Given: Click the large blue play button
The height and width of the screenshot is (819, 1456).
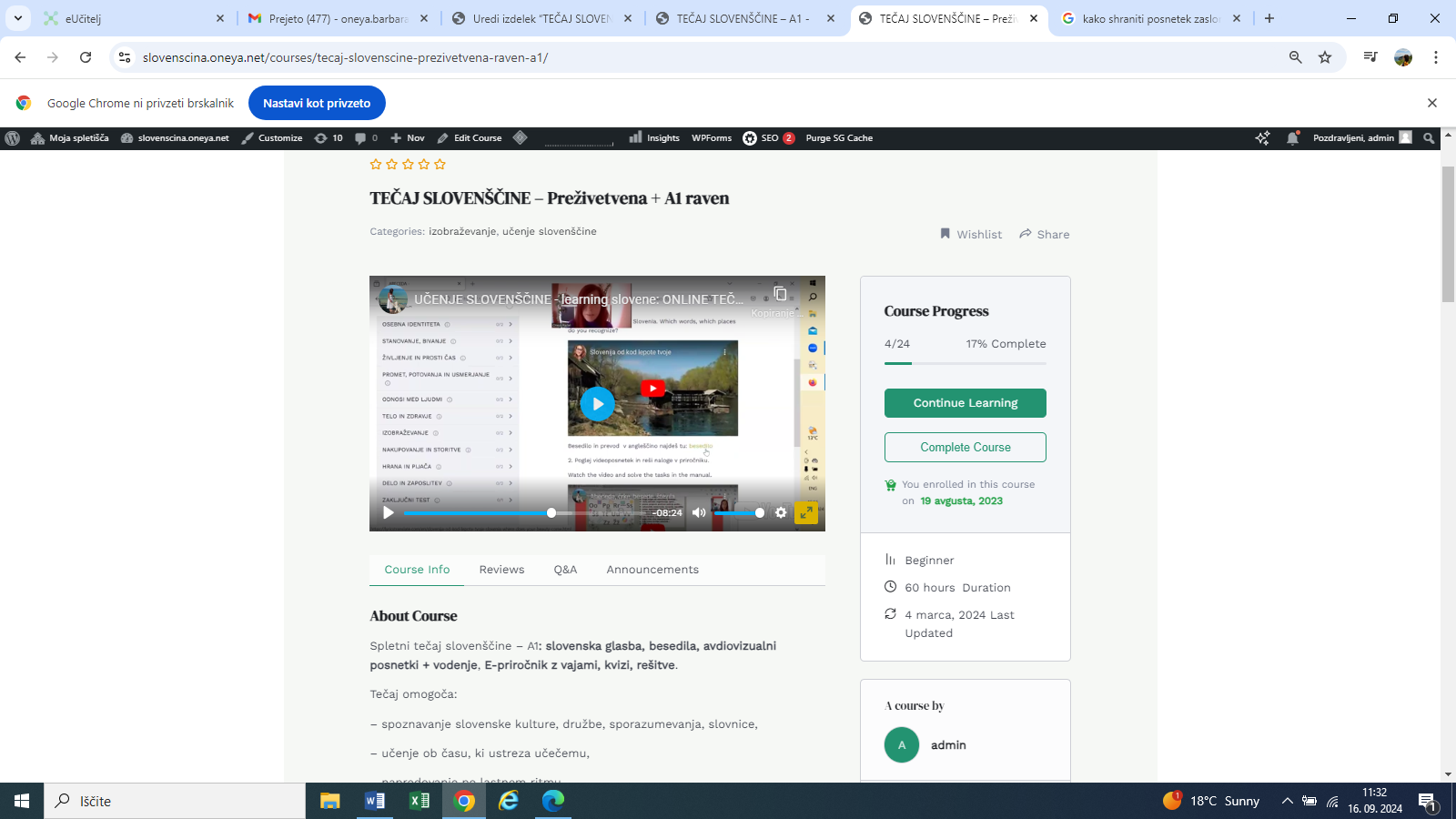Looking at the screenshot, I should 597,403.
